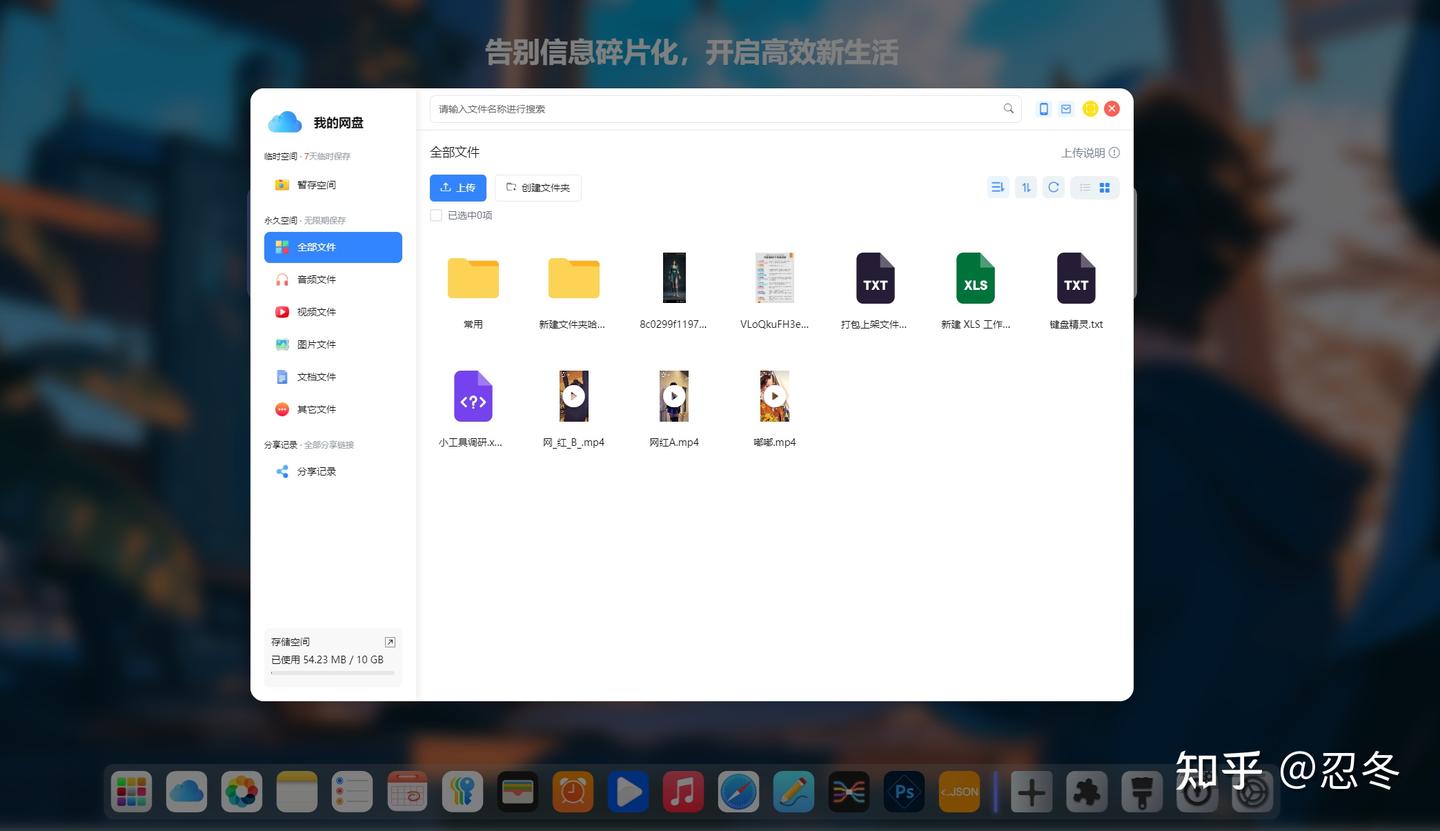Viewport: 1440px width, 831px height.
Task: Select 图片文件 in sidebar
Action: [333, 345]
